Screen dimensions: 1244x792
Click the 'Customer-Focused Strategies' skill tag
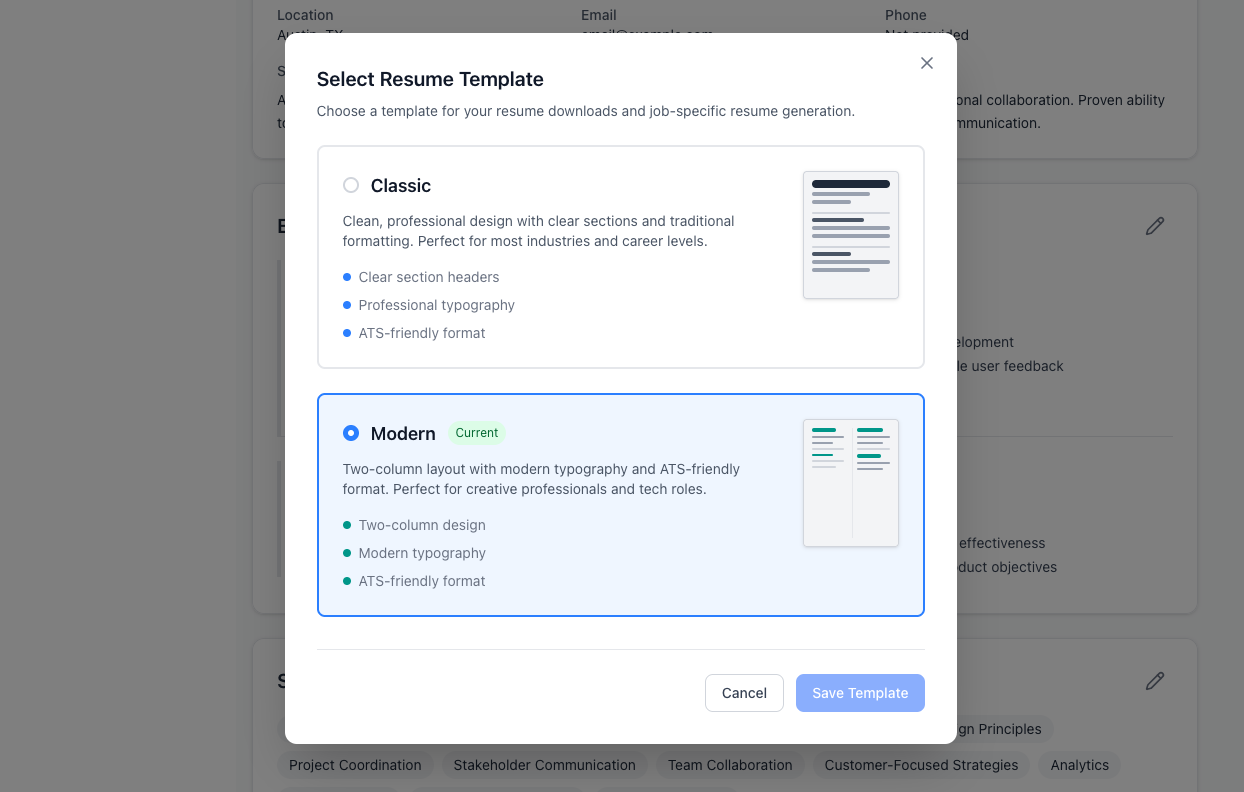[921, 765]
